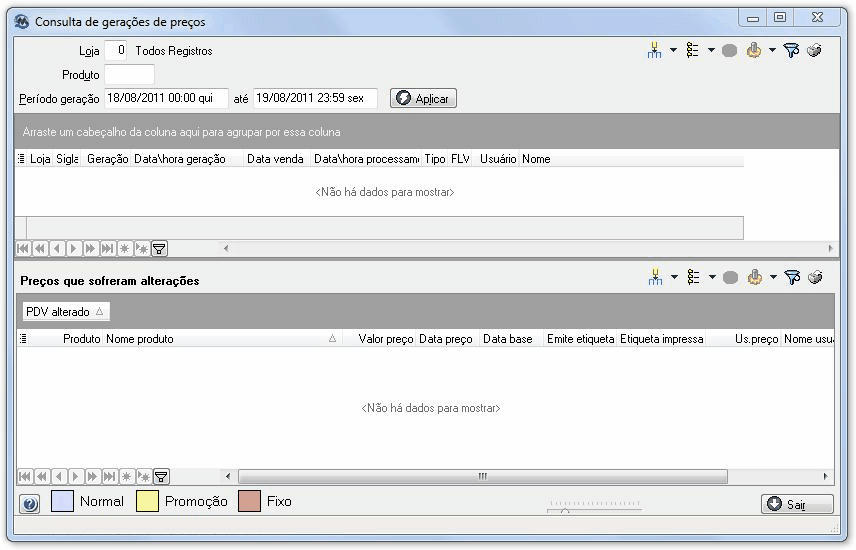
Task: Click the grouping icon in the upper toolbar
Action: pos(654,50)
